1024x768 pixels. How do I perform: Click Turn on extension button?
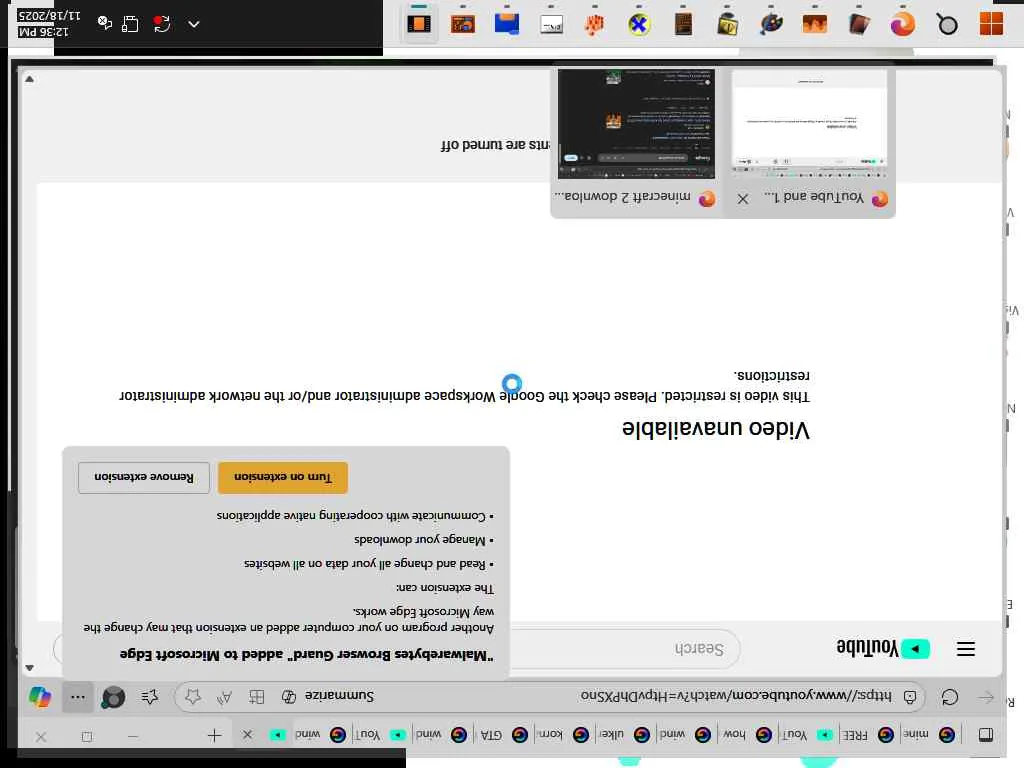point(283,477)
